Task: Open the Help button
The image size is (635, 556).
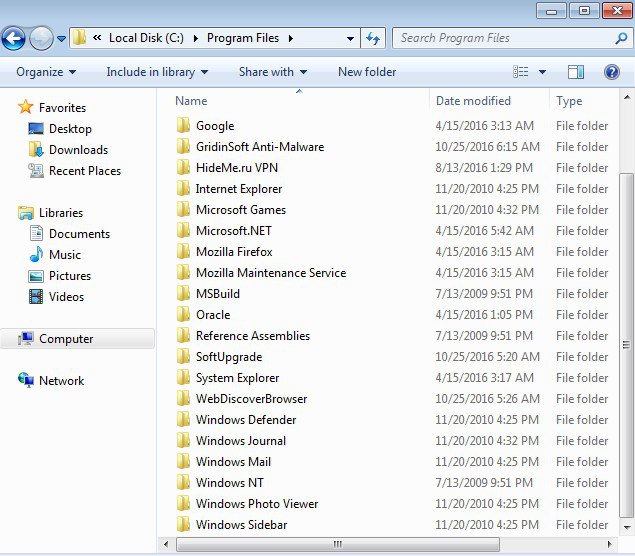Action: click(612, 72)
